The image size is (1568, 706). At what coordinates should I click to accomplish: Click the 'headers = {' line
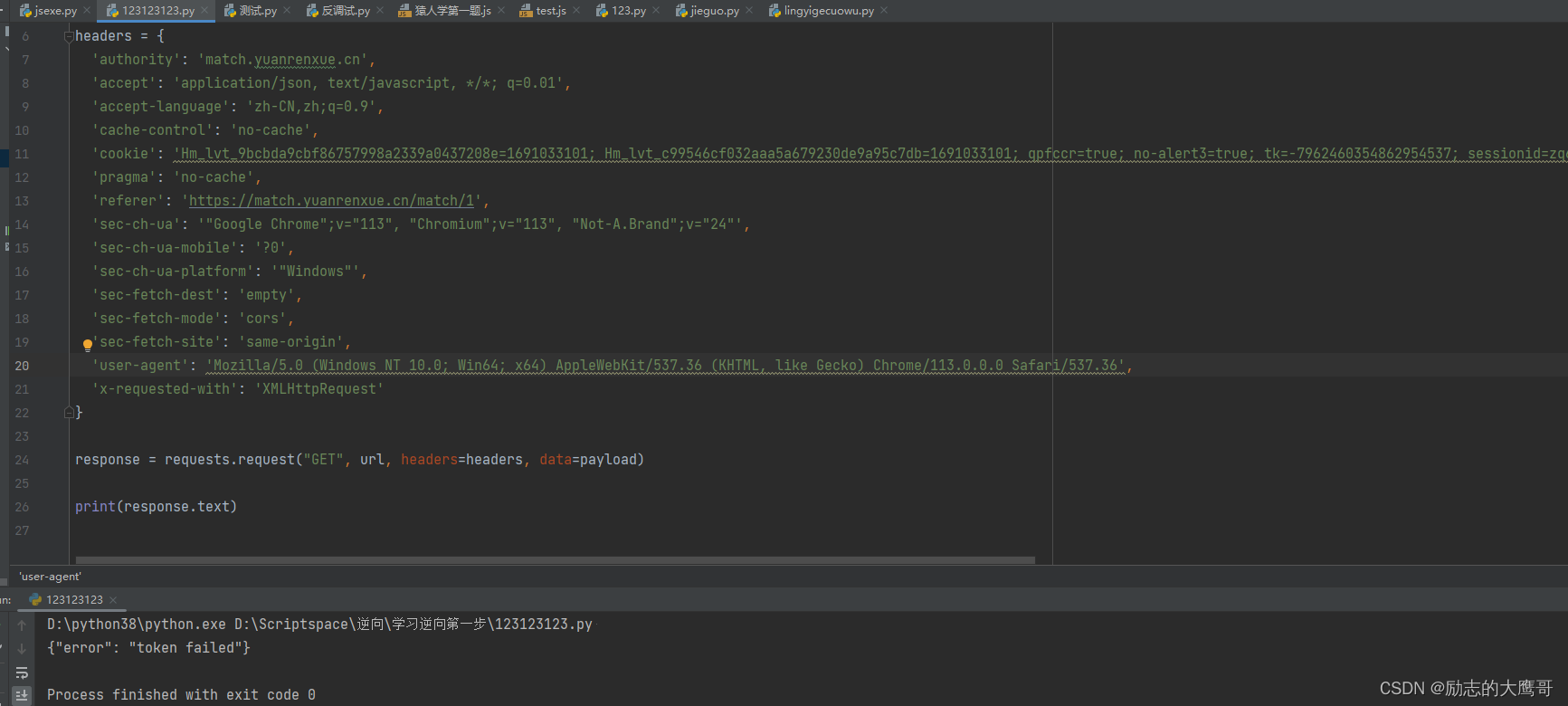(119, 36)
